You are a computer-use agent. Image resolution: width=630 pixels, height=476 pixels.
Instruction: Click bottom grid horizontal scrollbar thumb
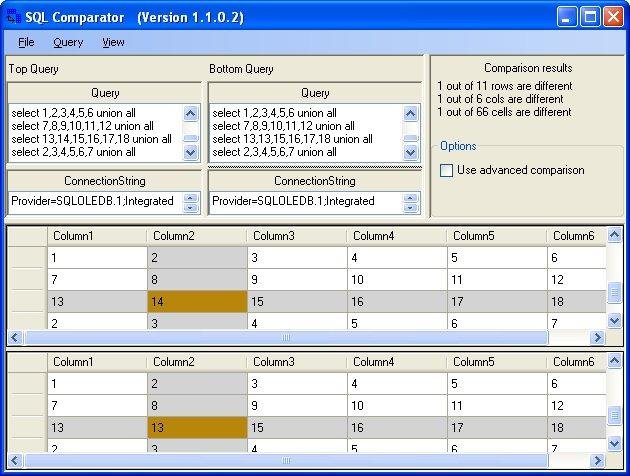point(286,460)
